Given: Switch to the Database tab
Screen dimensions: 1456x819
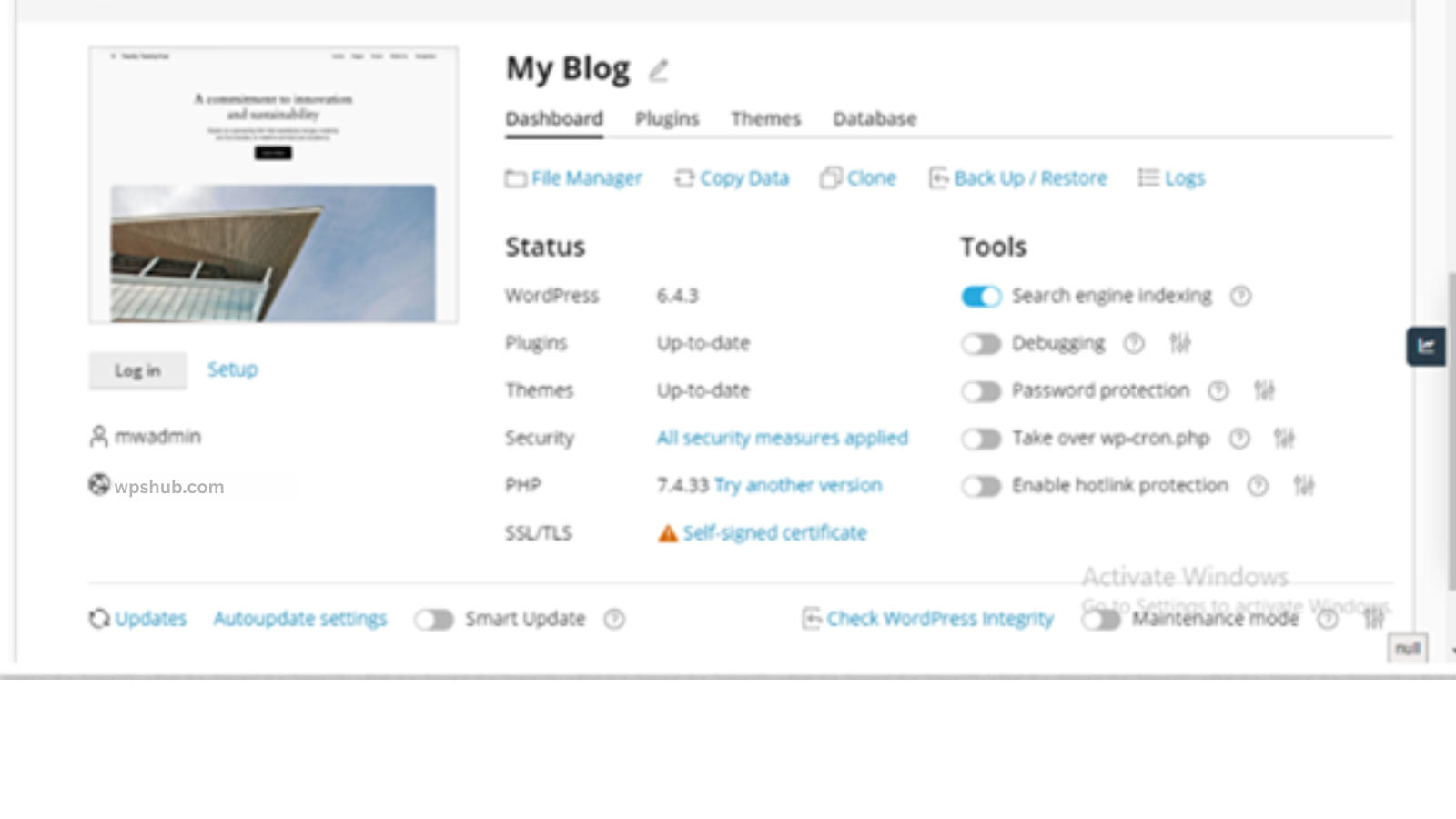Looking at the screenshot, I should coord(875,119).
